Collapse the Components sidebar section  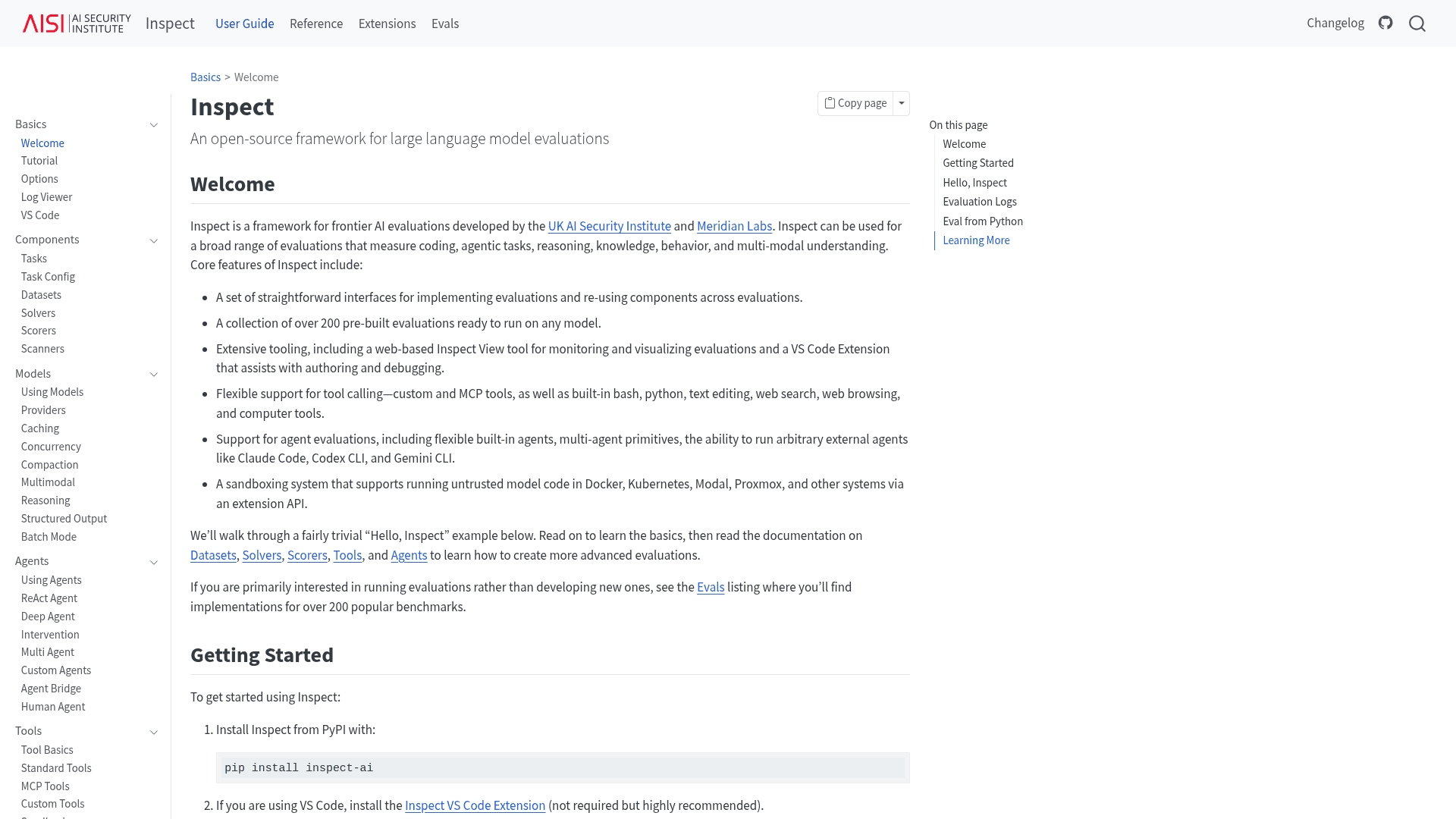pos(154,240)
